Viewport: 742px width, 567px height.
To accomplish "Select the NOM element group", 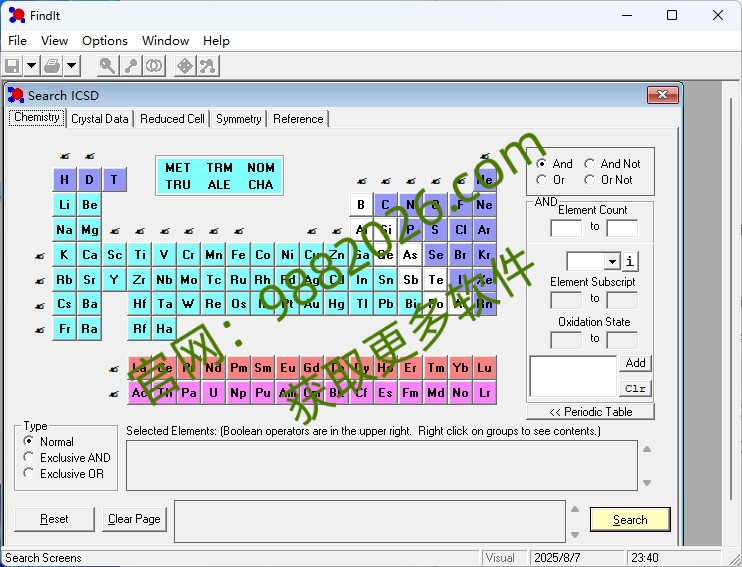I will click(261, 168).
